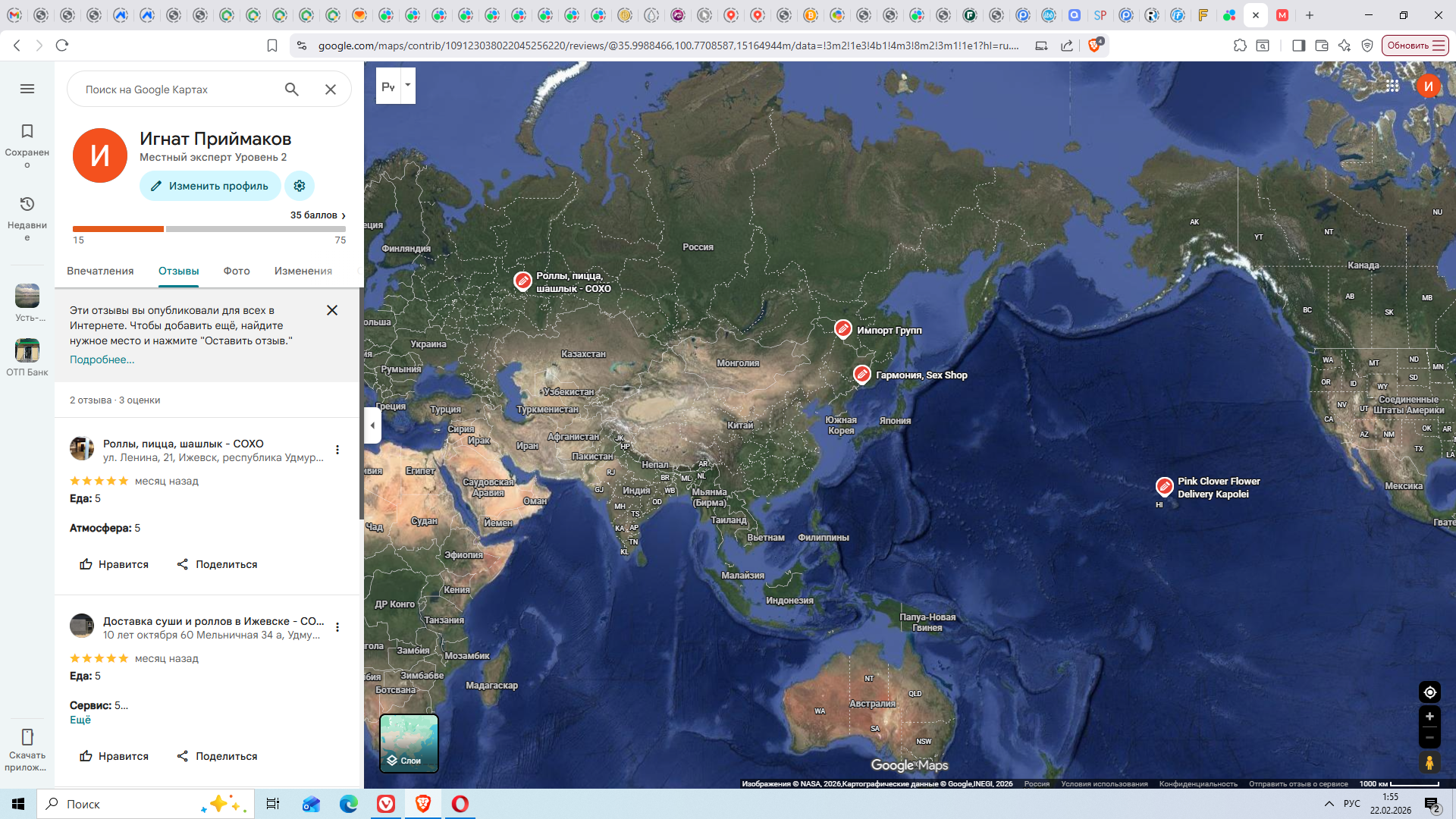Open the input language dropdown arrow
Image resolution: width=1456 pixels, height=819 pixels.
pos(408,85)
